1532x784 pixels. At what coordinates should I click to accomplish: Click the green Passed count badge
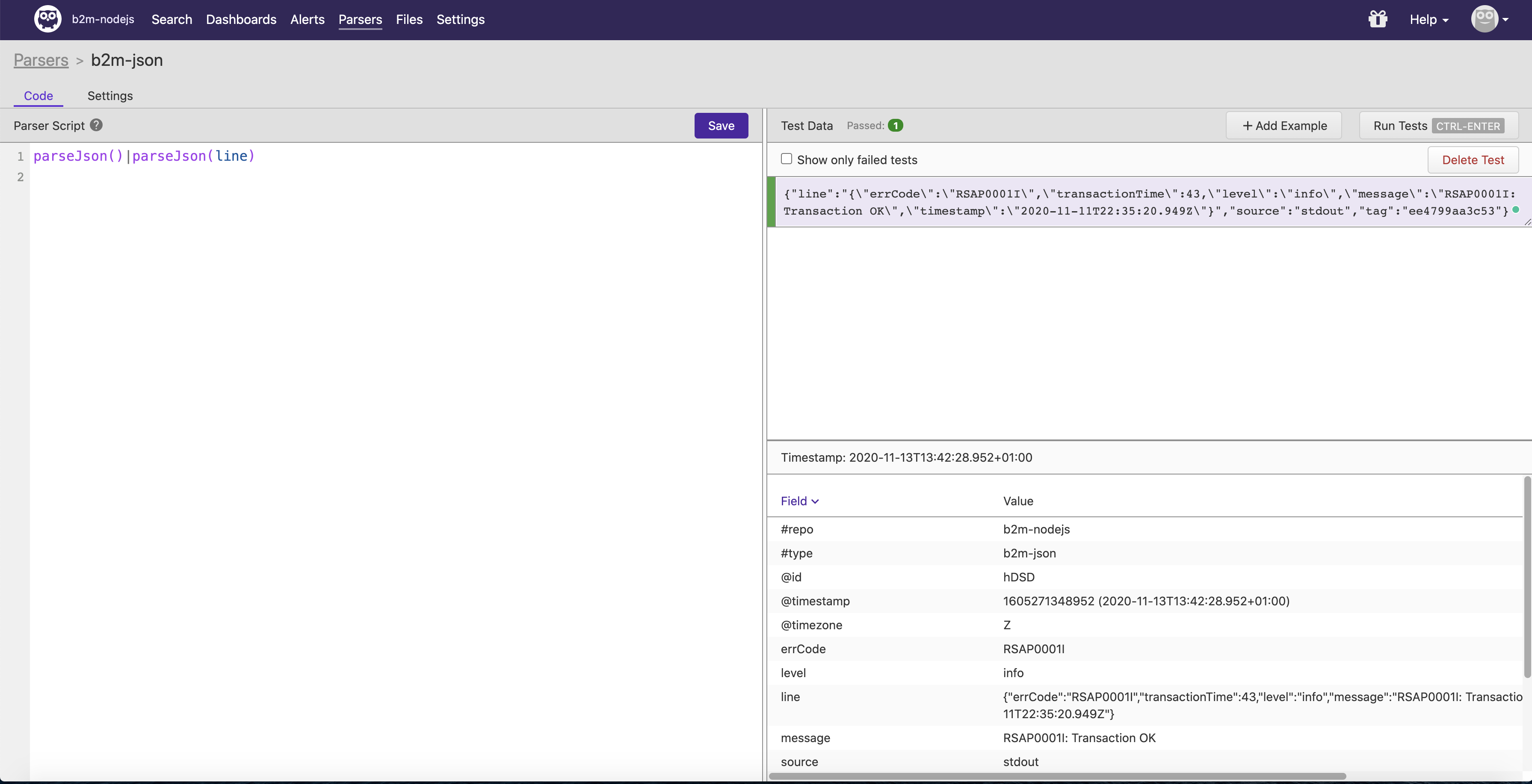coord(895,125)
